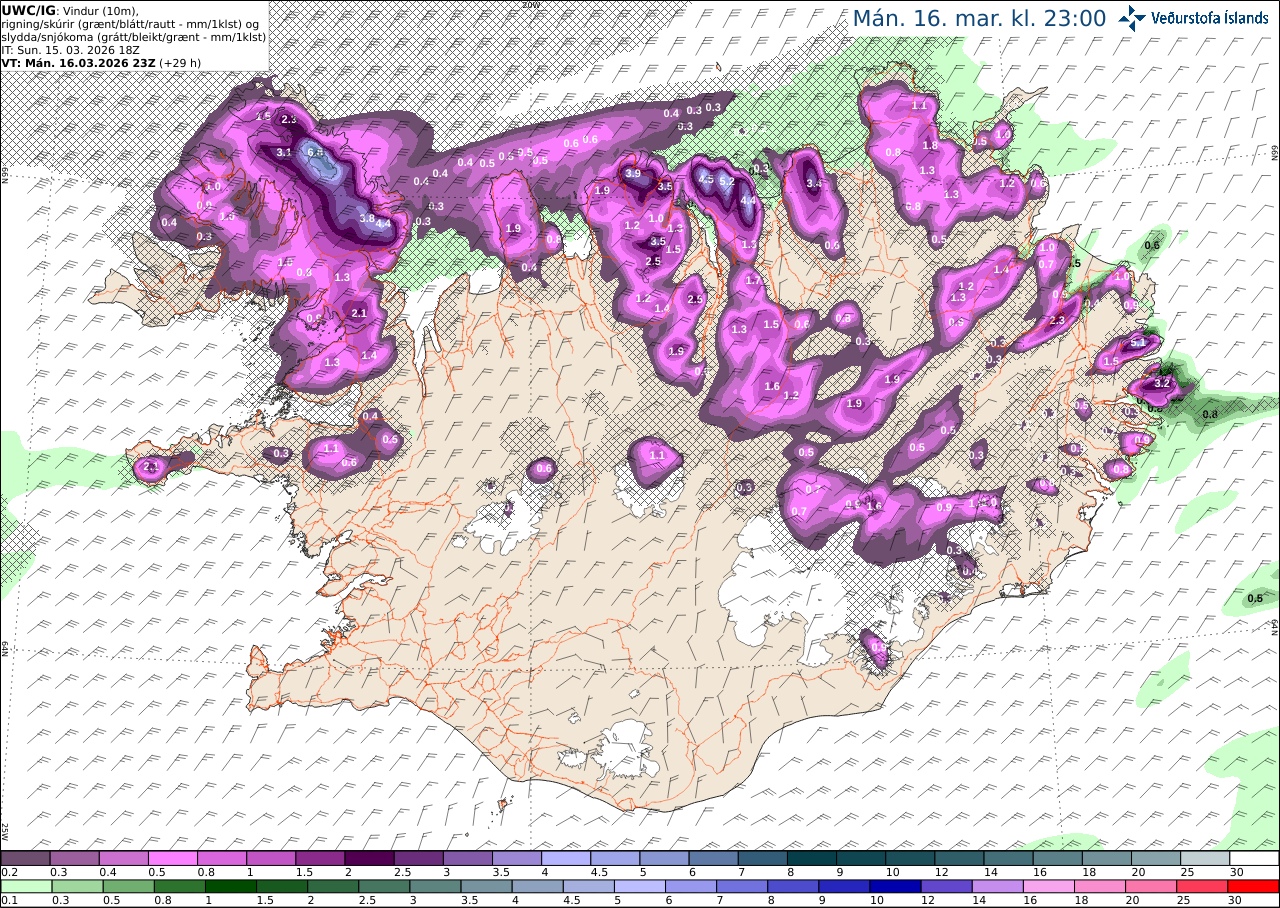Pick the darkest purple 2 swatch, top legend row

click(x=369, y=858)
